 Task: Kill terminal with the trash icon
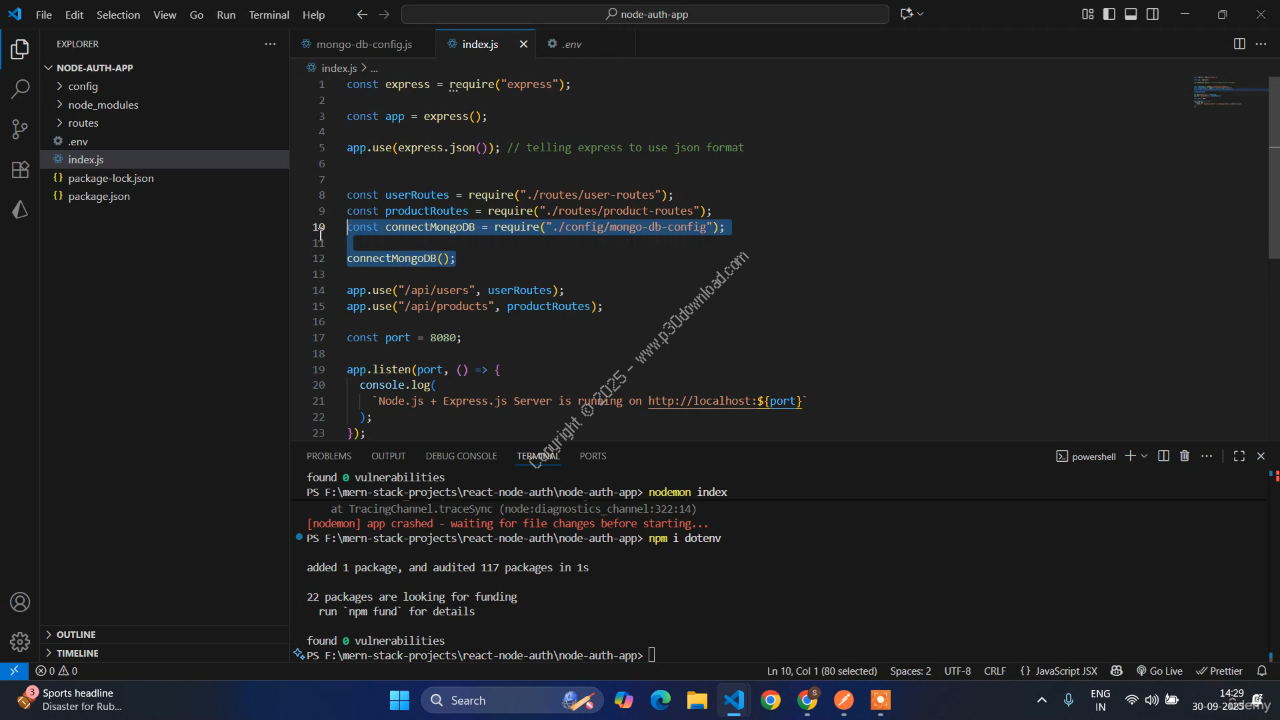click(x=1184, y=456)
